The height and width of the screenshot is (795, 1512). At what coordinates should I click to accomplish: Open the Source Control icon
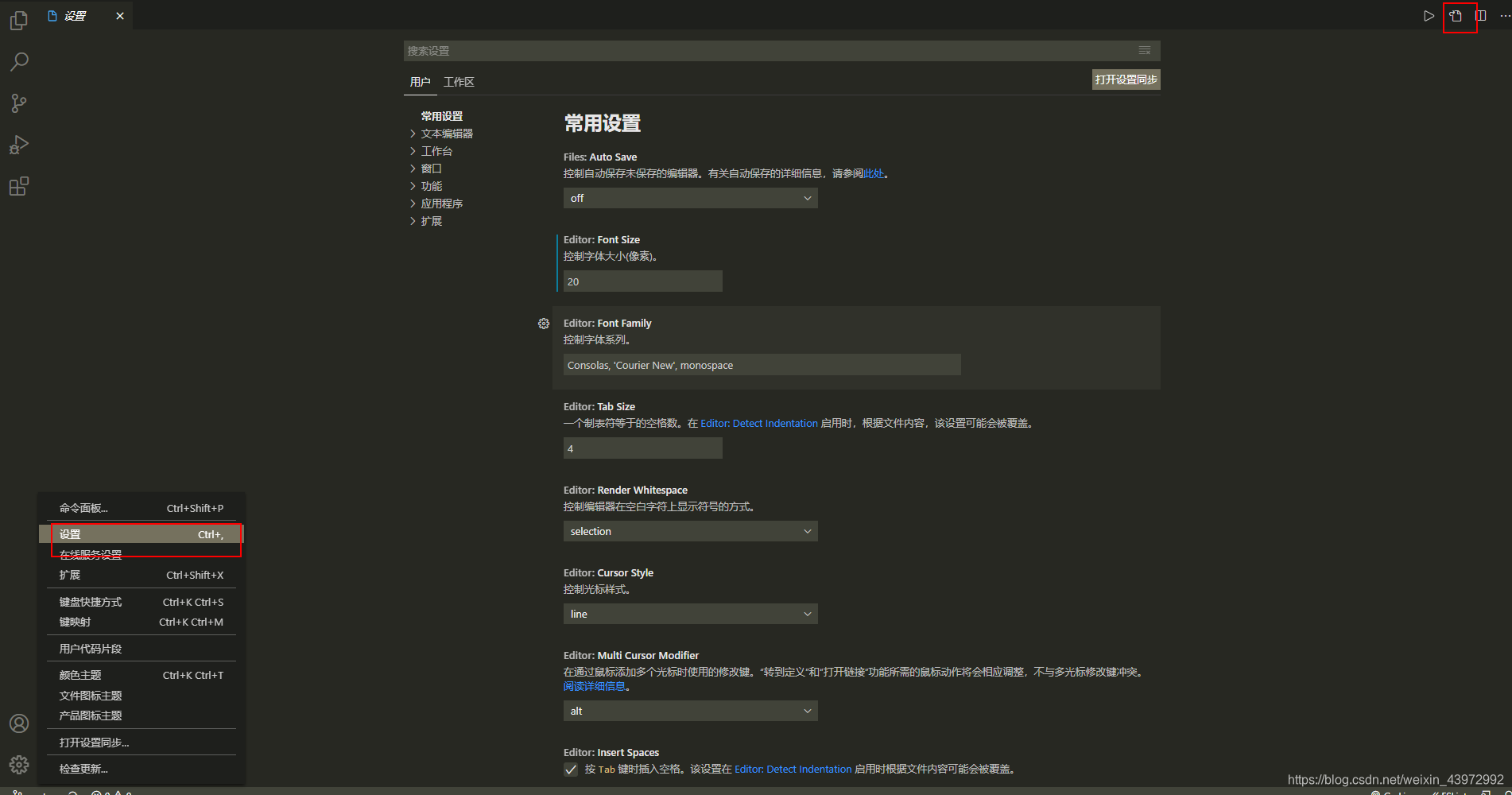pos(18,103)
